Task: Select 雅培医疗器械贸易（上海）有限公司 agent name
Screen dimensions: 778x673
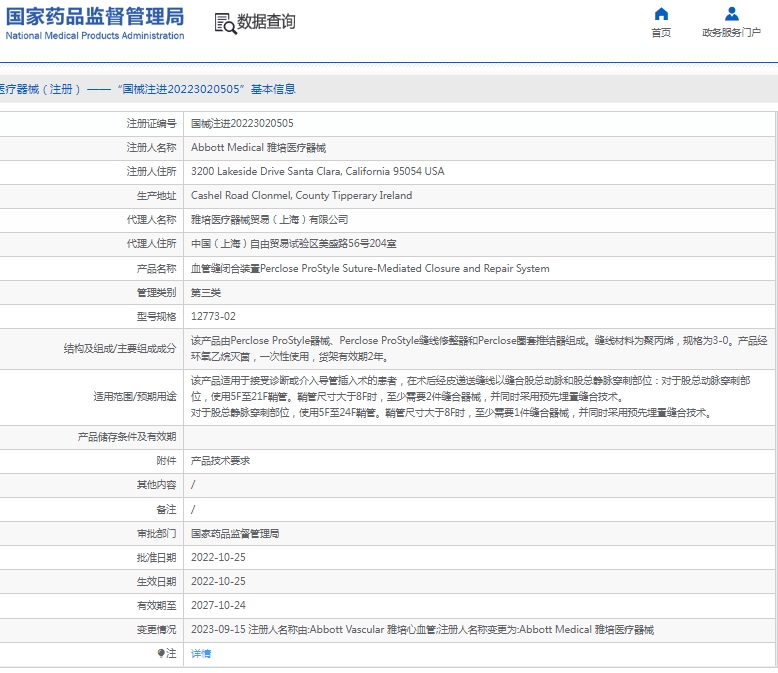Action: 269,219
